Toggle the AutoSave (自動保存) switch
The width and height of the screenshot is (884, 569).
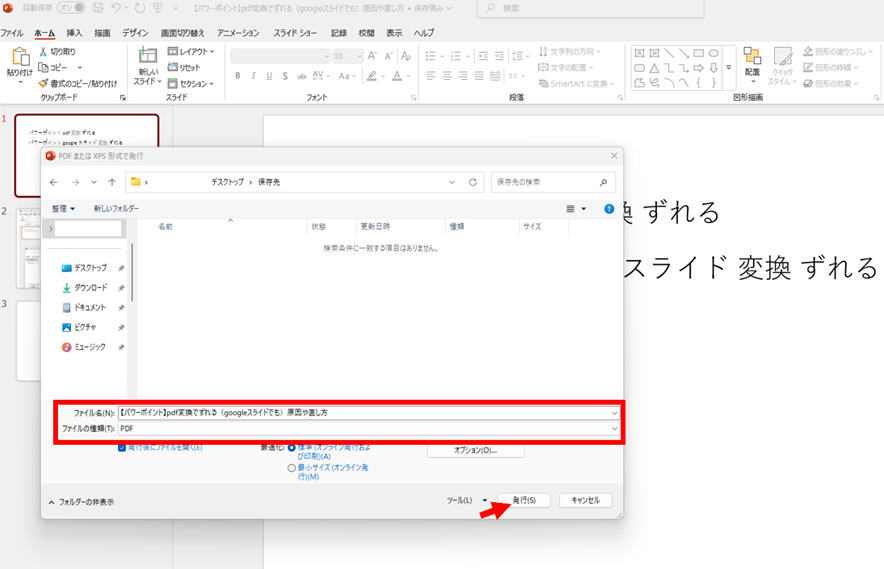70,8
